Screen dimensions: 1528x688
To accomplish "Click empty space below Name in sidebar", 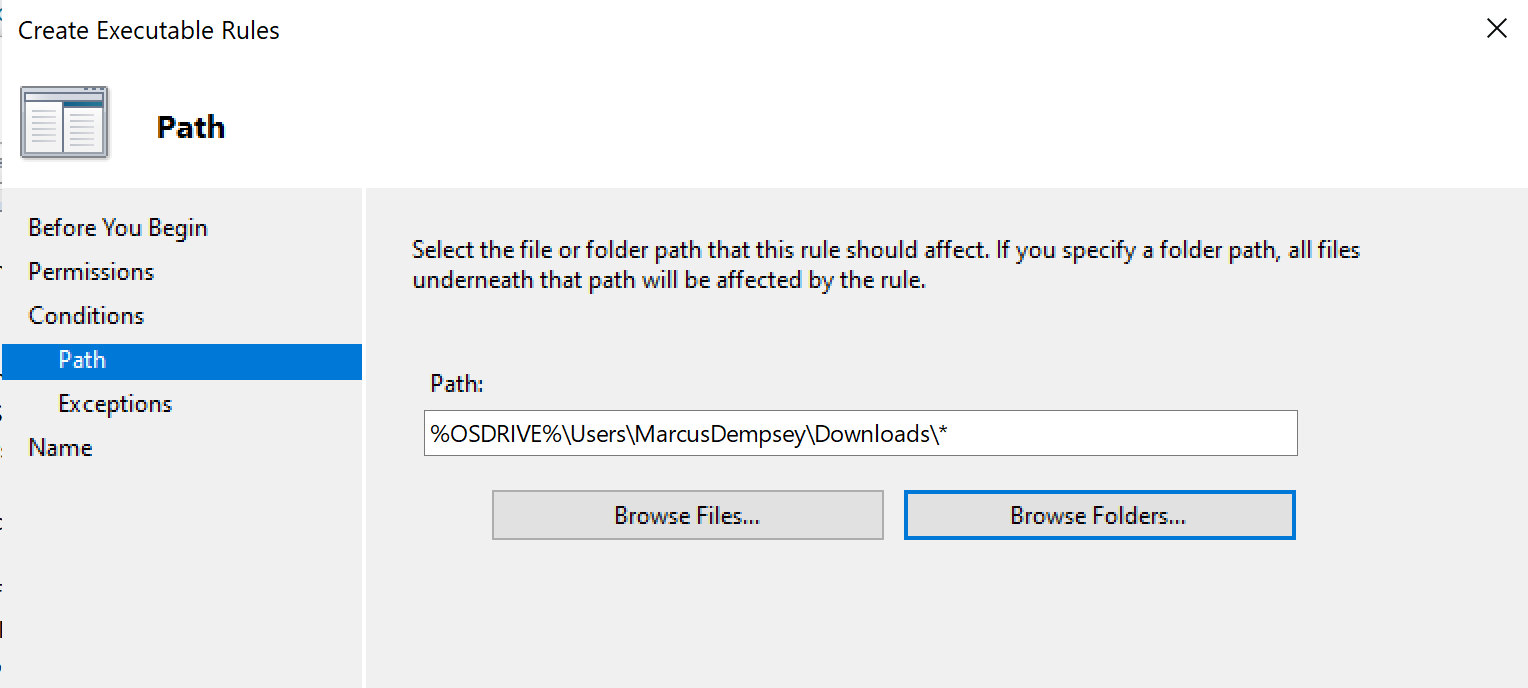I will pyautogui.click(x=180, y=570).
